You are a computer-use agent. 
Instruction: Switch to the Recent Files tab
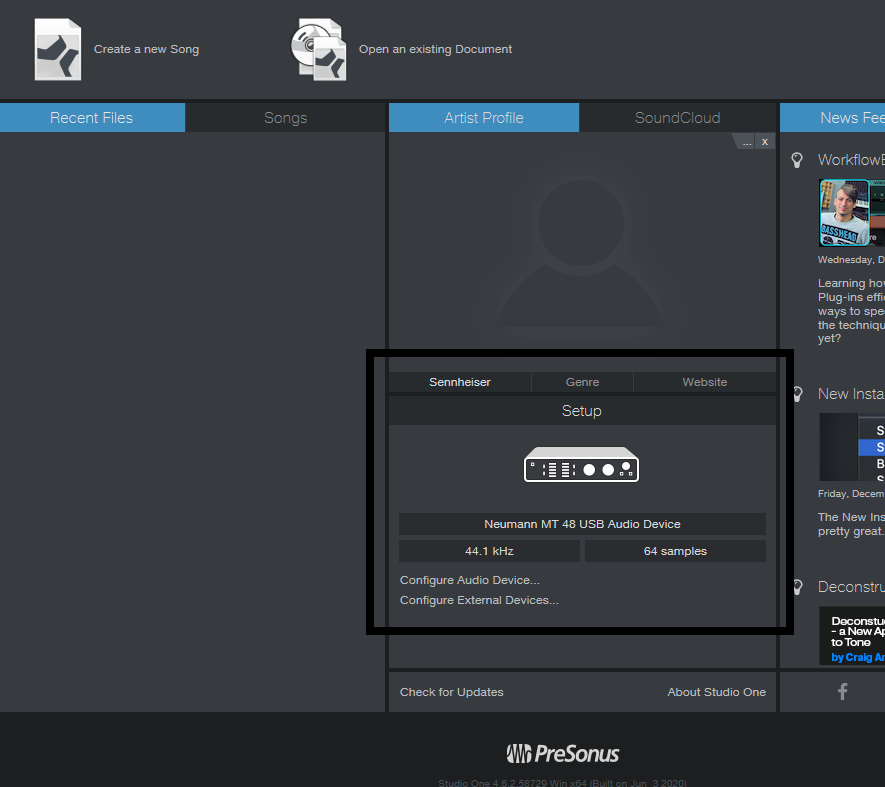tap(92, 117)
